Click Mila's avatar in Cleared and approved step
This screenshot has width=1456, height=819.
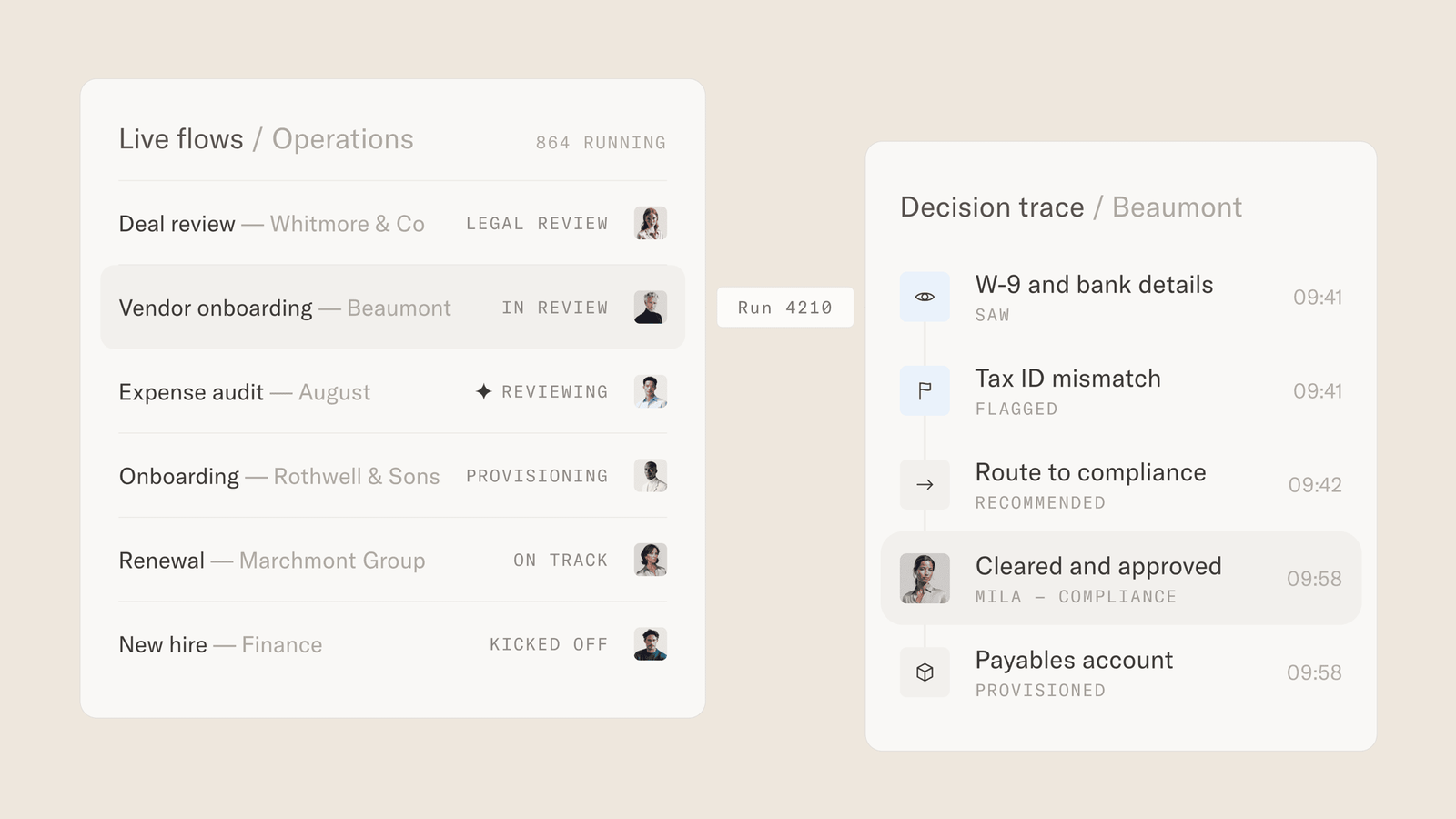(925, 579)
